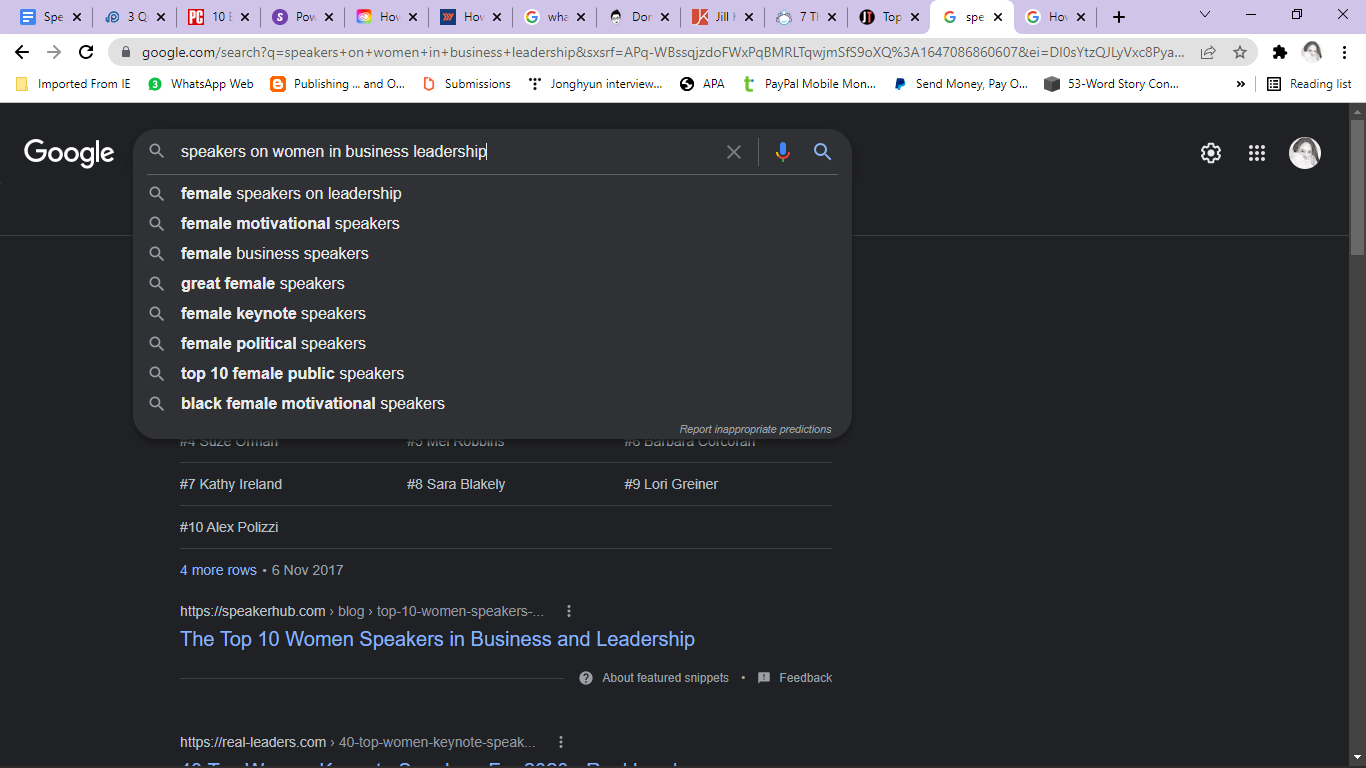
Task: Open Google quick settings gear
Action: click(x=1210, y=152)
